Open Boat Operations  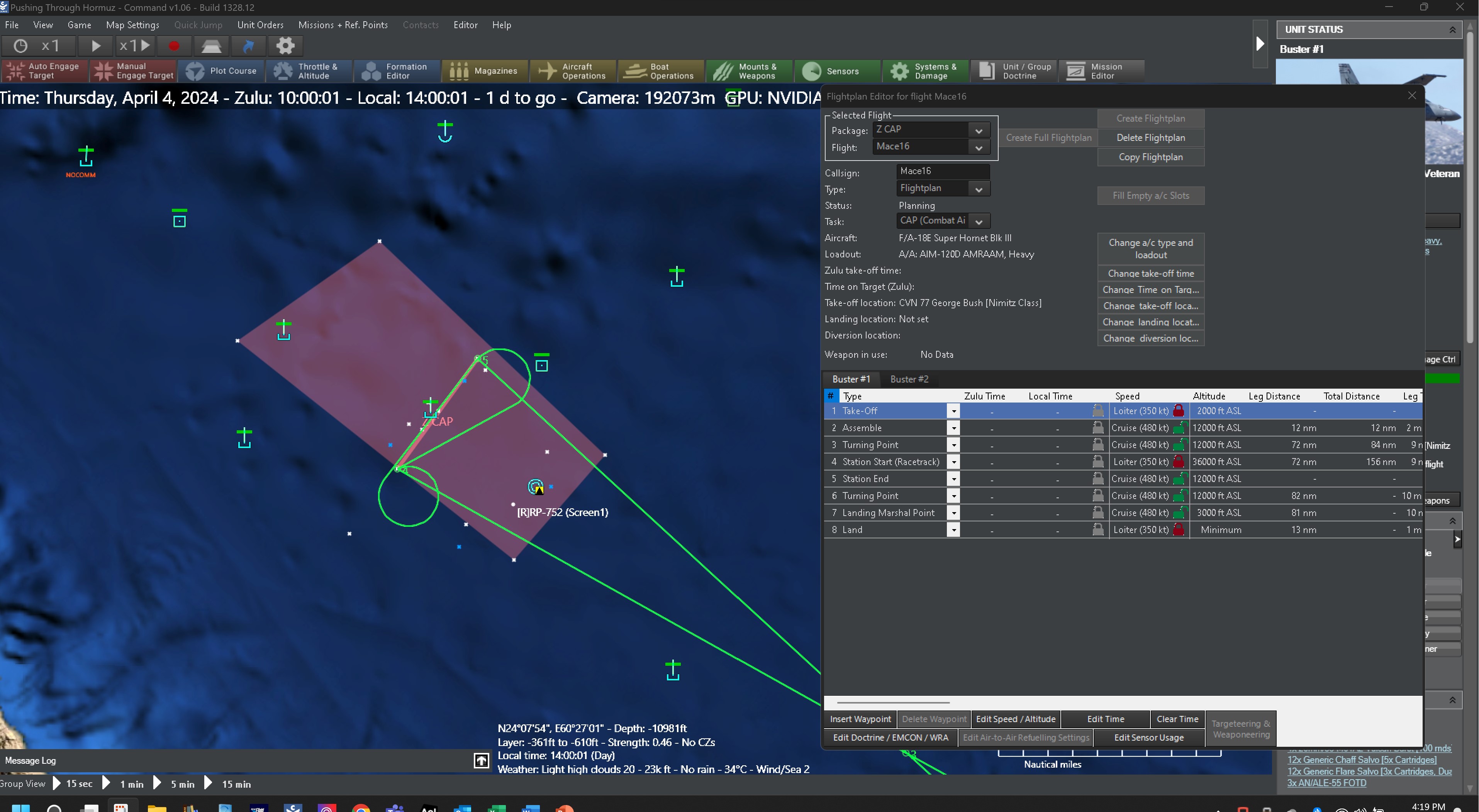[x=661, y=71]
